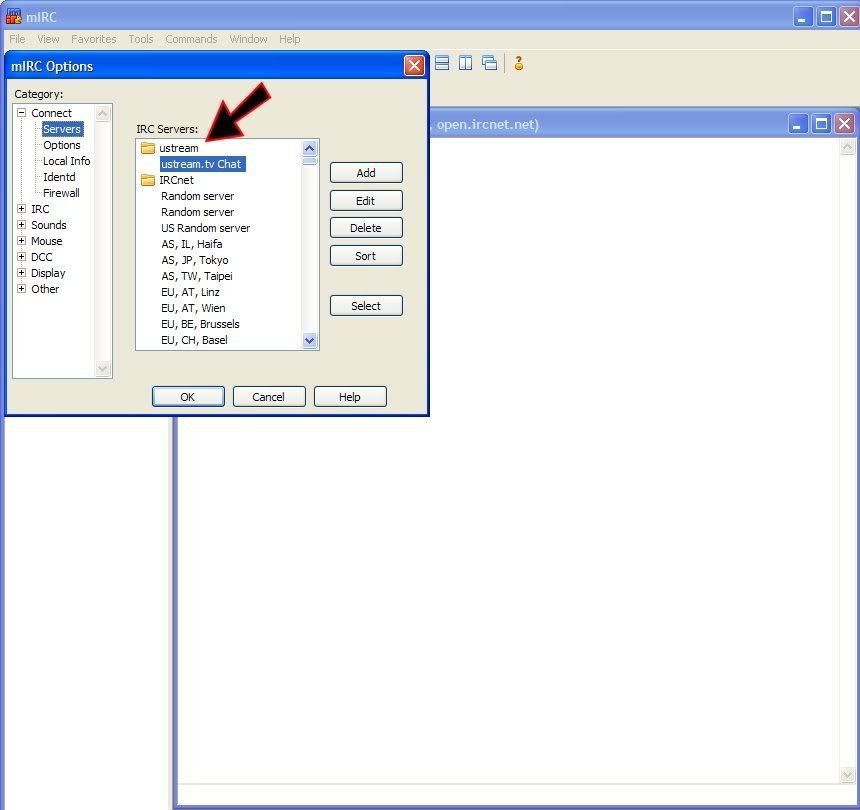Select Local Info in category tree
Viewport: 860px width, 810px height.
(66, 161)
